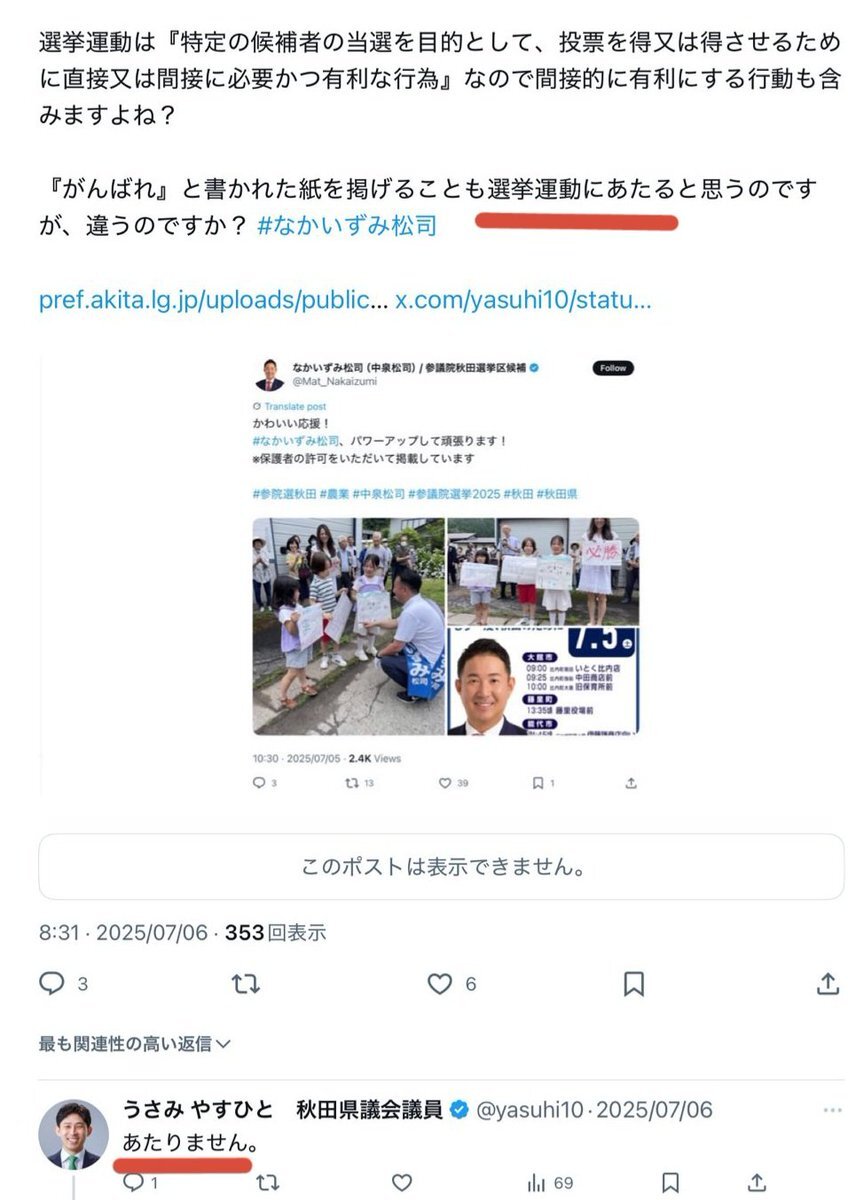The width and height of the screenshot is (848, 1200).
Task: Bookmark the あたりません reply
Action: click(671, 1184)
